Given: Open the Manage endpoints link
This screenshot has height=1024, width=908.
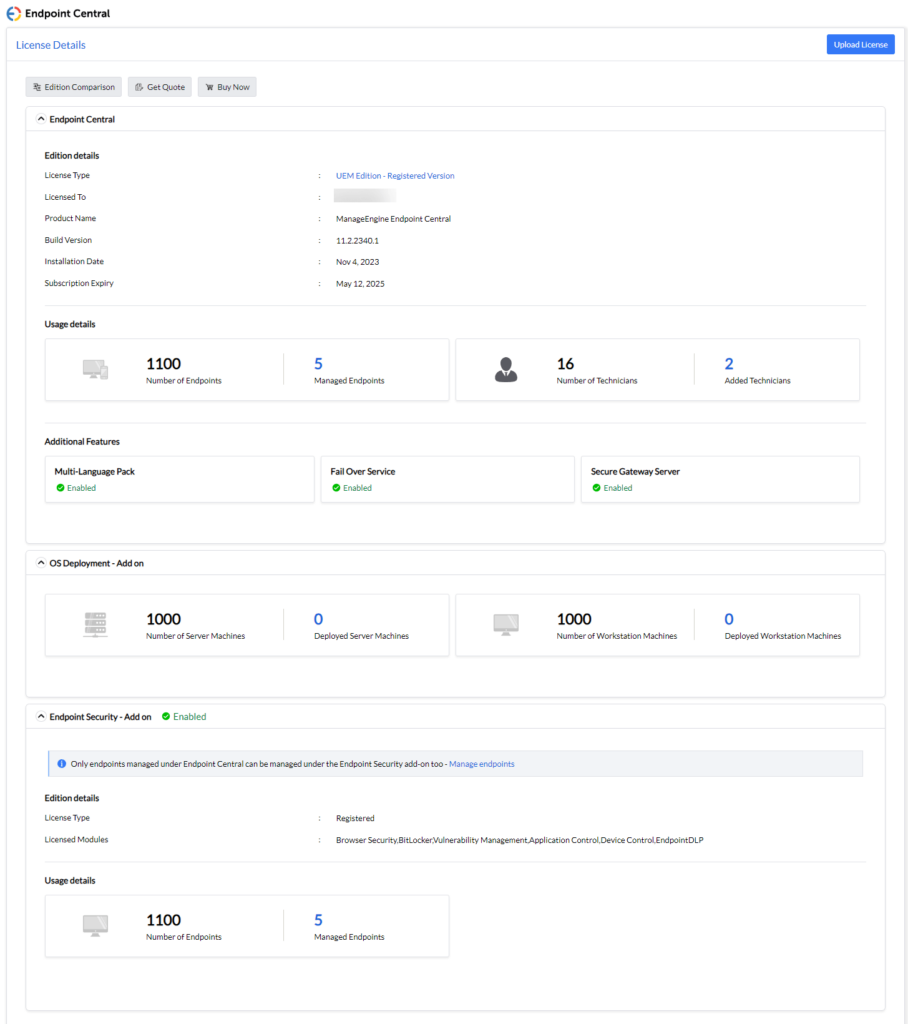Looking at the screenshot, I should pyautogui.click(x=481, y=763).
